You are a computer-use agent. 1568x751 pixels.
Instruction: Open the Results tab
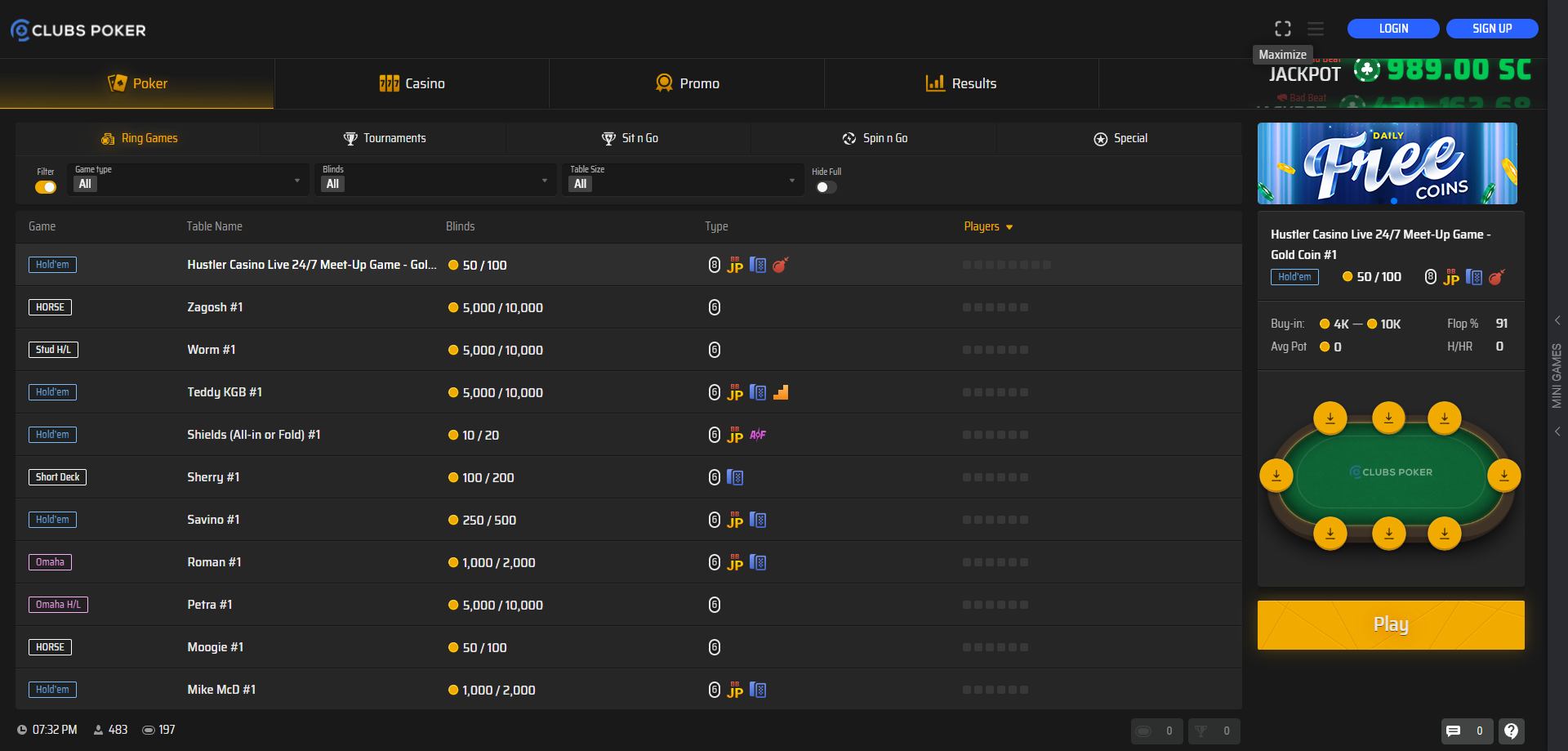pyautogui.click(x=961, y=83)
